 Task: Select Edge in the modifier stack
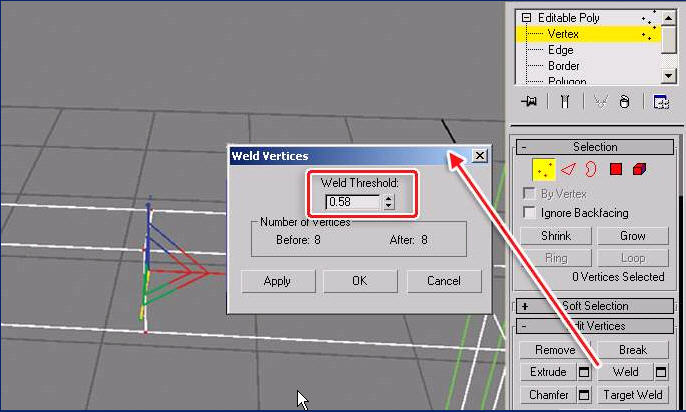(560, 50)
